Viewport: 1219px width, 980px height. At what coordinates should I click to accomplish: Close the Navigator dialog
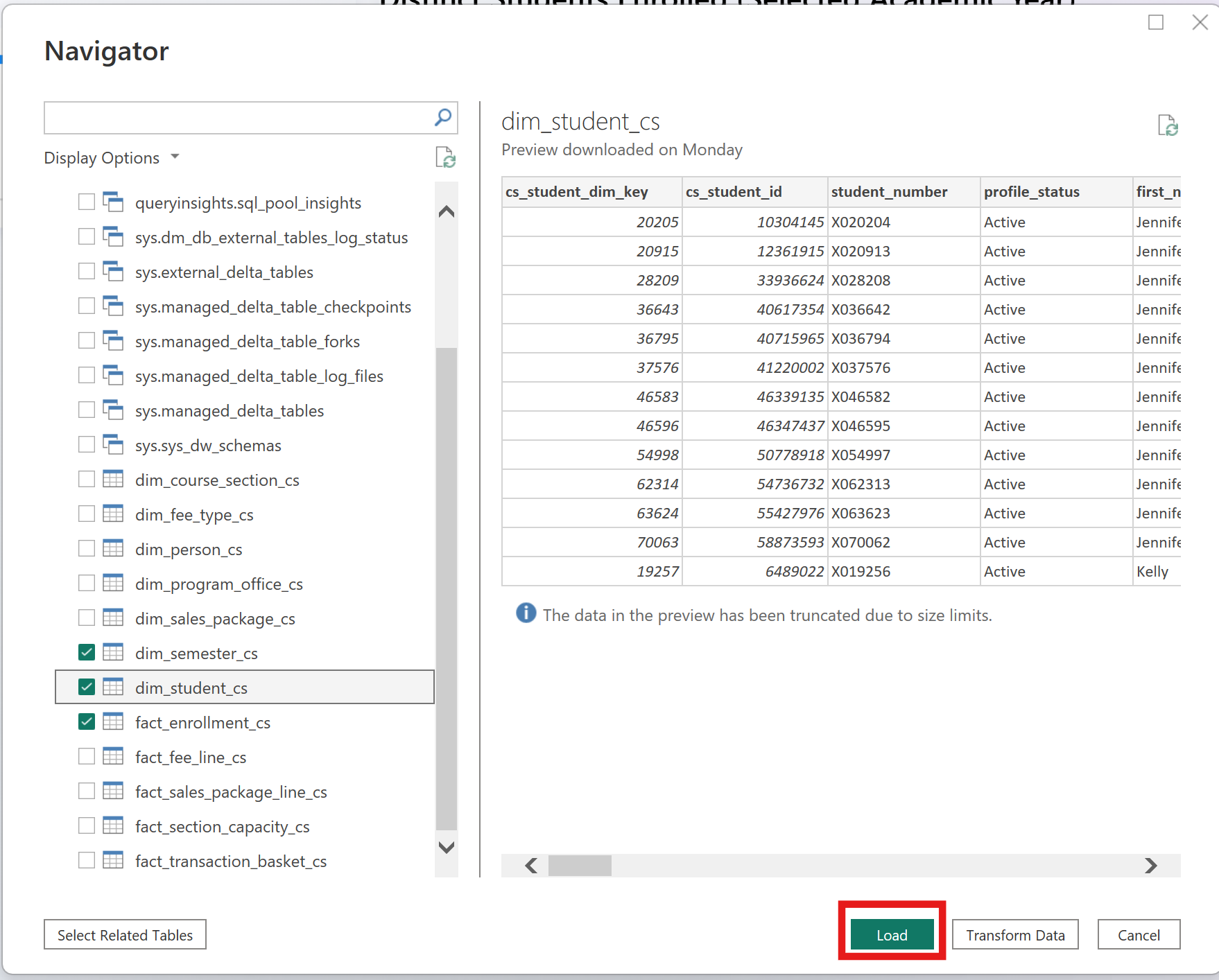coord(1200,22)
